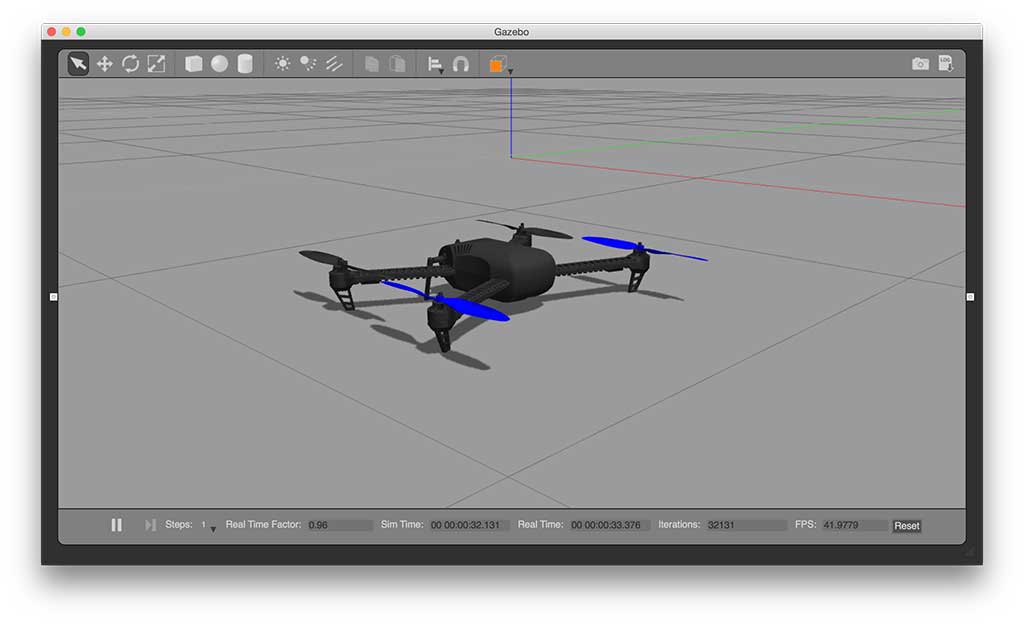Click the Sim Time value field
1024x624 pixels.
469,525
